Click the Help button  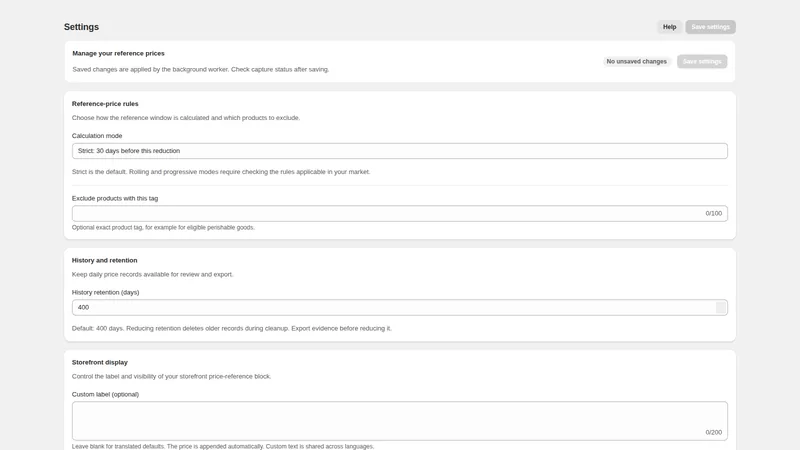tap(669, 27)
